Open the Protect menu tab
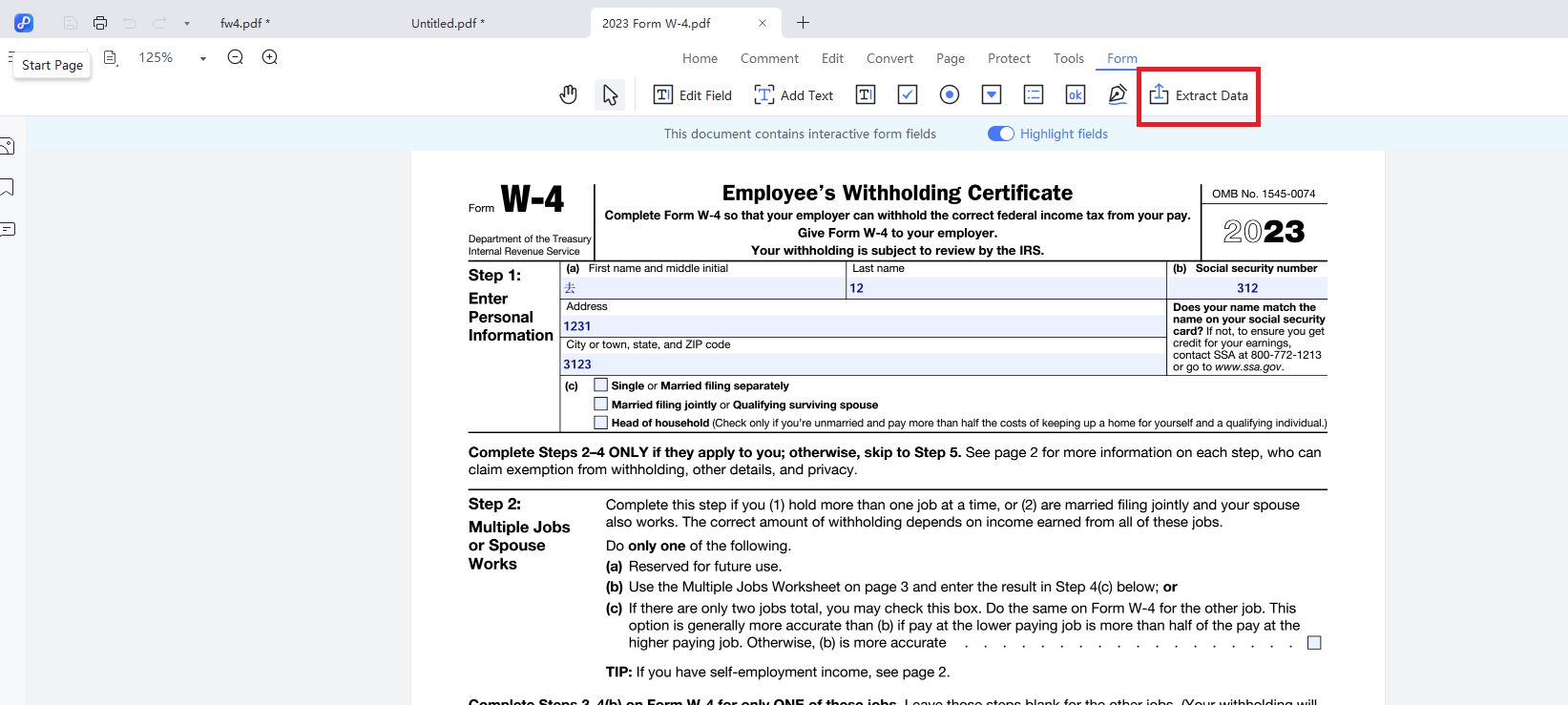 (1009, 58)
